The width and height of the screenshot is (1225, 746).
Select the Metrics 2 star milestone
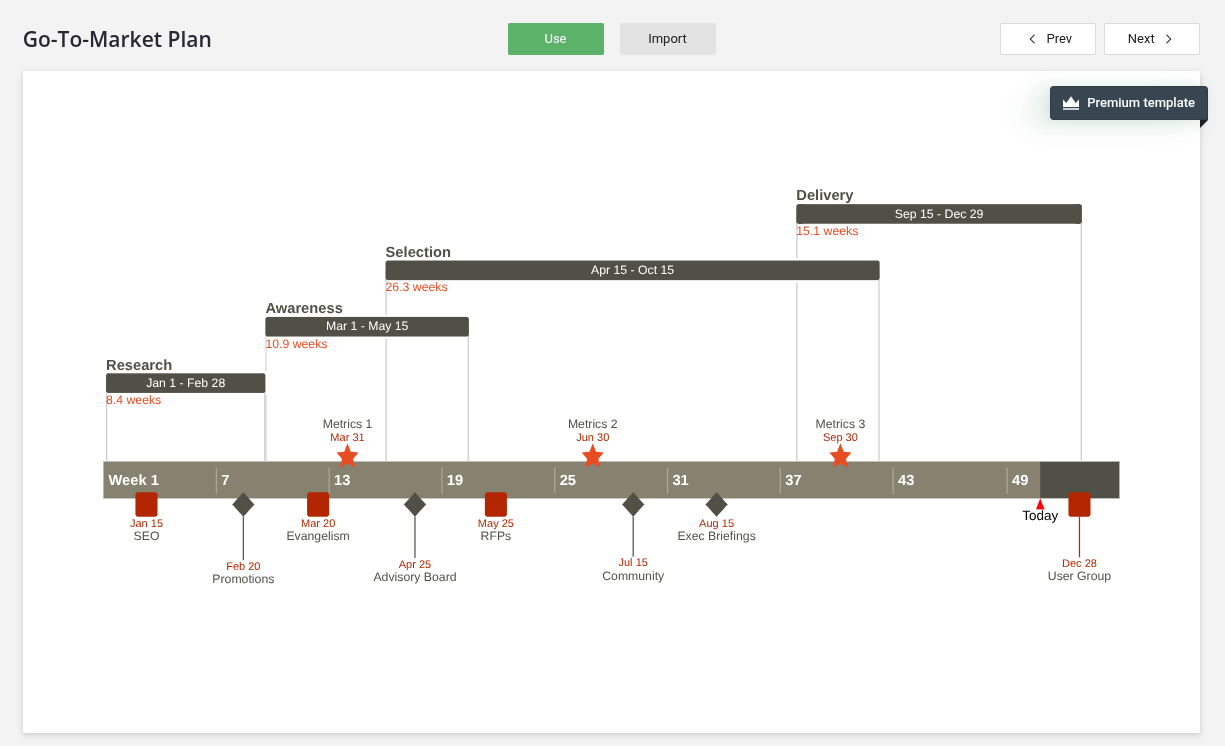click(x=592, y=456)
